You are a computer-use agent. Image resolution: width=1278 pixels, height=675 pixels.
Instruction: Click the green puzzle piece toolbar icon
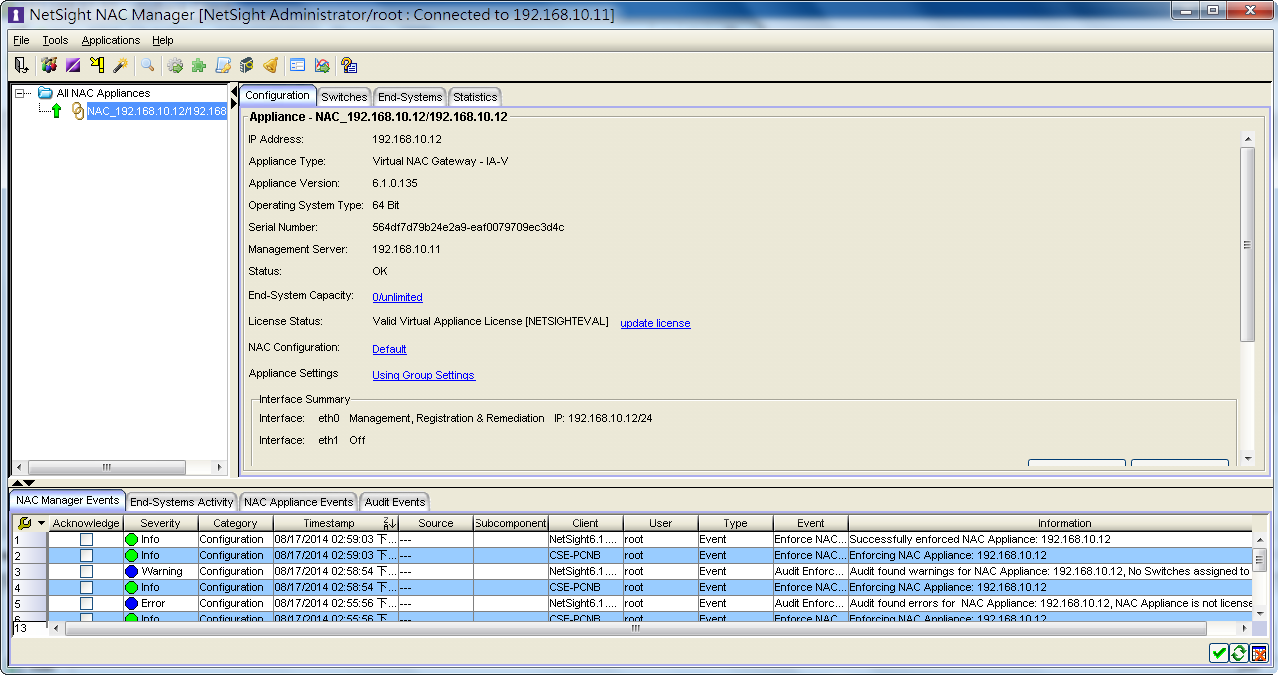199,65
